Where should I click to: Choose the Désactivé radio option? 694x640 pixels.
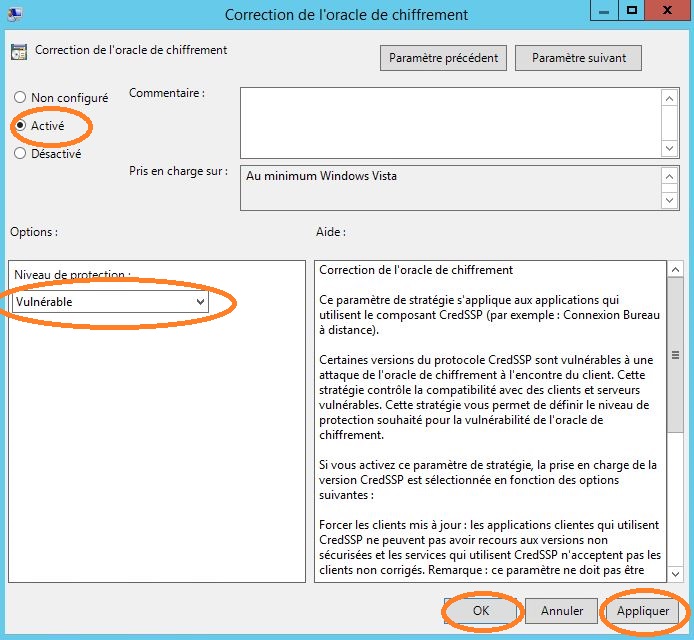coord(20,154)
